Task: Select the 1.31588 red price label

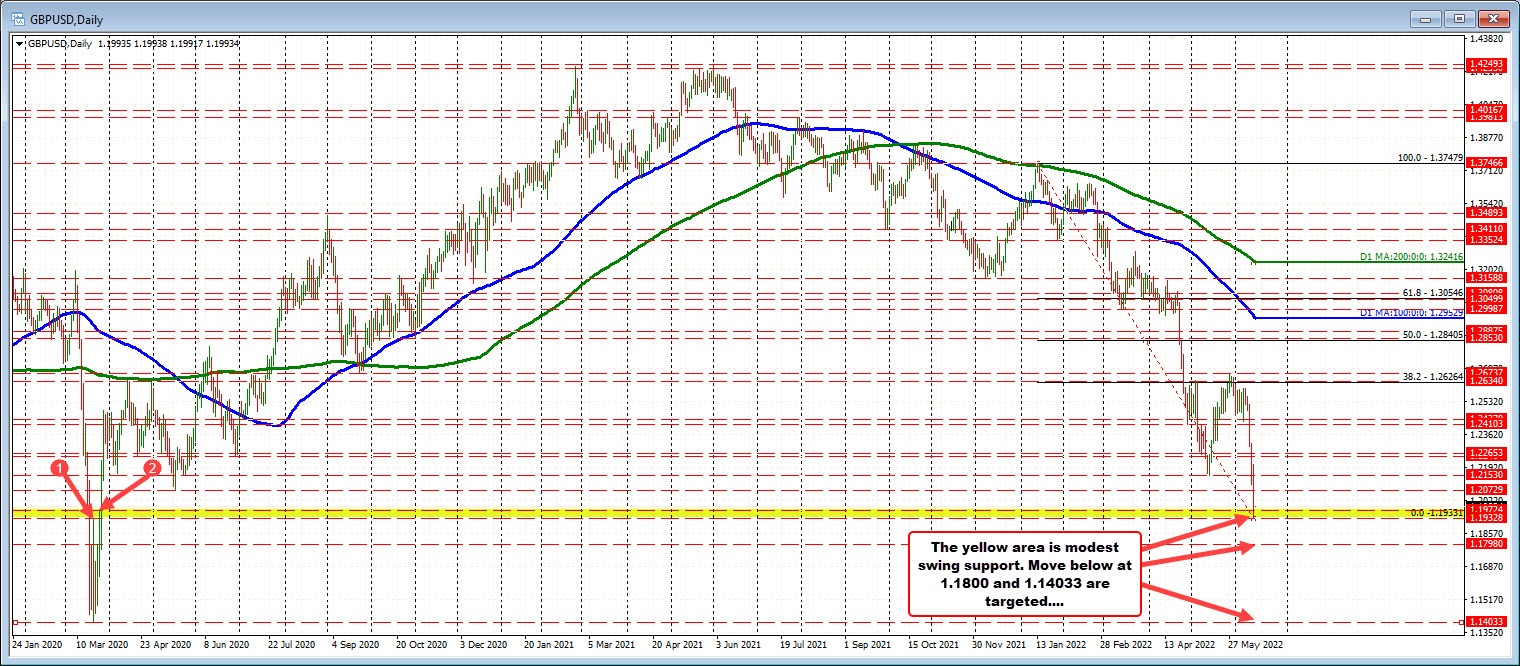Action: click(1485, 277)
